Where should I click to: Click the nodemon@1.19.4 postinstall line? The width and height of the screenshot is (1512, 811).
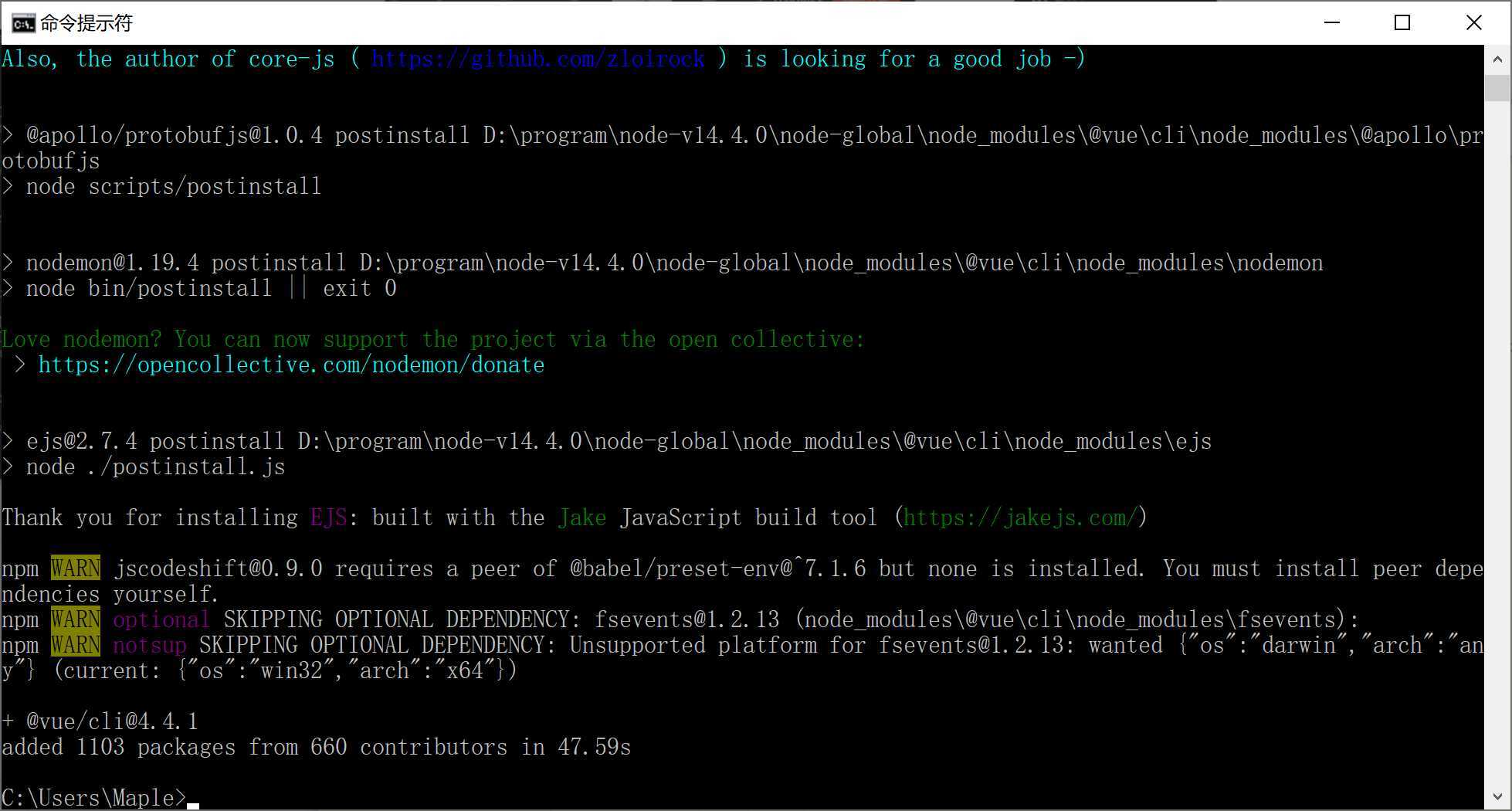[663, 263]
